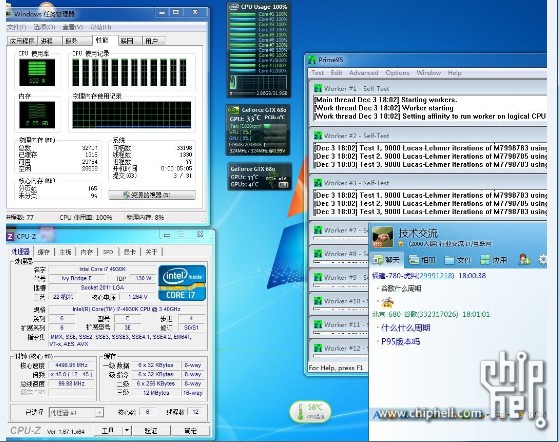Open Worker #1 window icon in Prime95
559x442 pixels.
318,88
